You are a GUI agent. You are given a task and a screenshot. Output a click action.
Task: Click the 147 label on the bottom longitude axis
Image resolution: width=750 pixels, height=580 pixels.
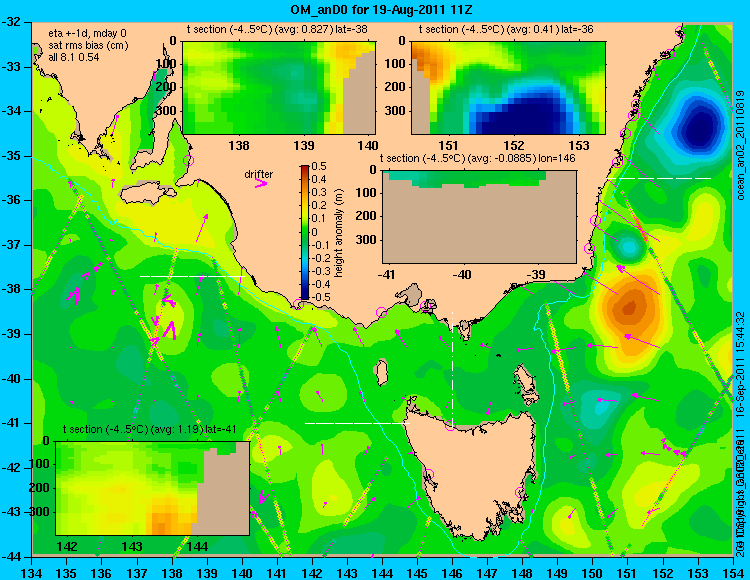[x=488, y=573]
